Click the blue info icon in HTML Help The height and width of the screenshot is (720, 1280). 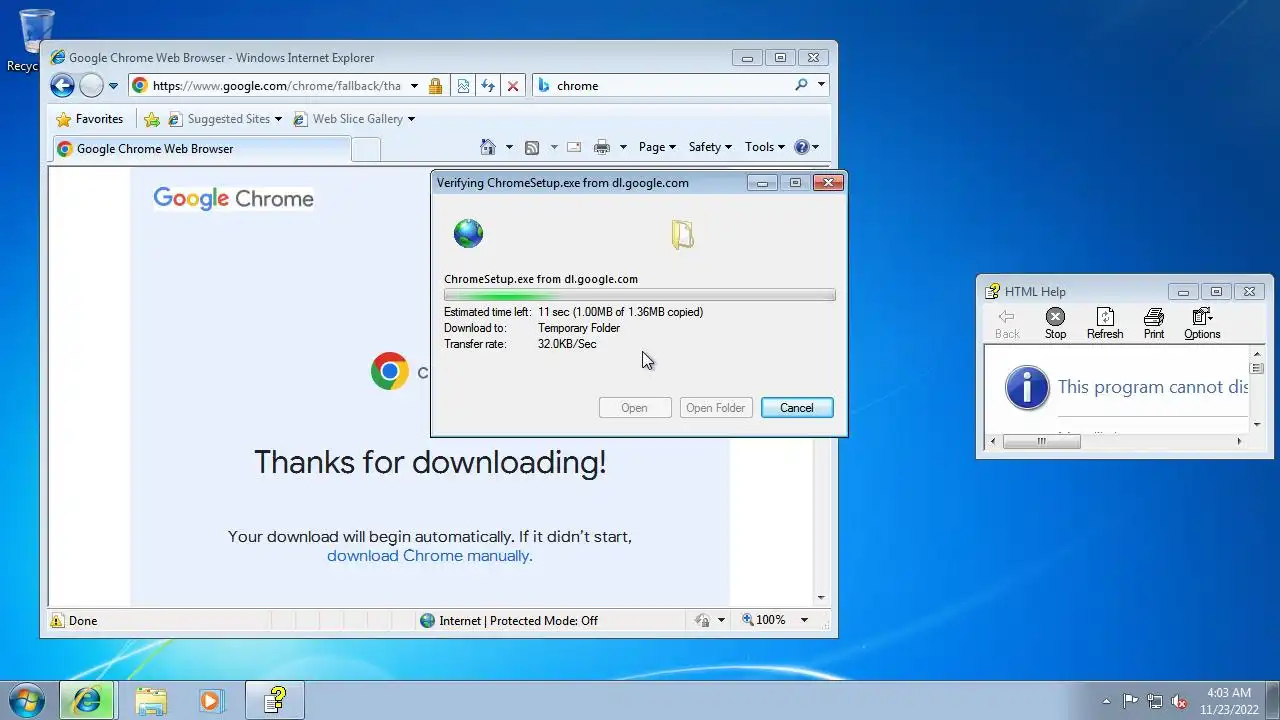tap(1027, 387)
